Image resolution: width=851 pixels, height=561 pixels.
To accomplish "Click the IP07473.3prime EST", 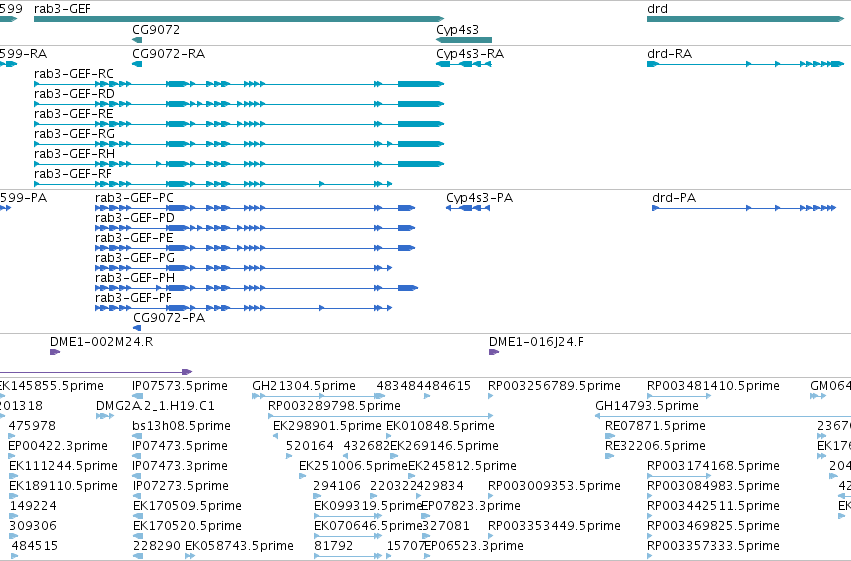I will pyautogui.click(x=180, y=466).
